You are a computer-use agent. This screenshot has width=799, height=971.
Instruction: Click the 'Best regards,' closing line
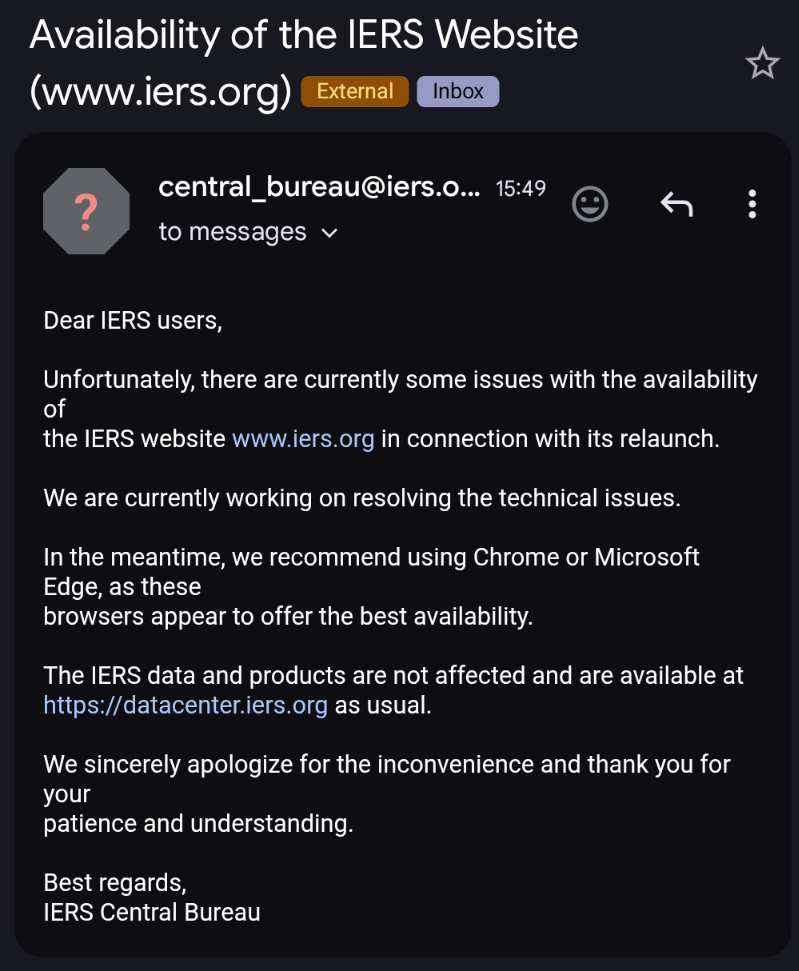coord(115,883)
